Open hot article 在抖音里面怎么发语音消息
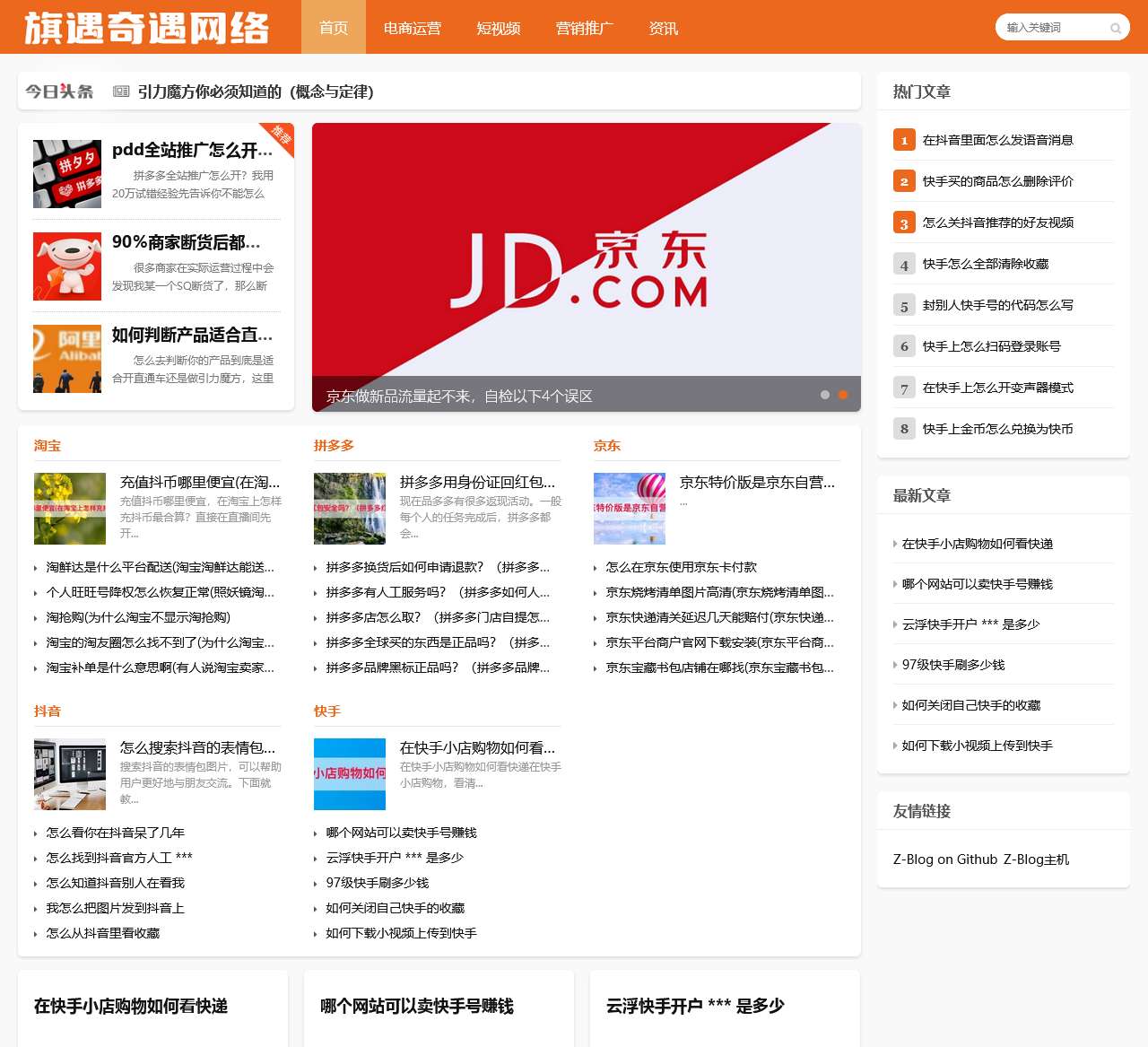Screen dimensions: 1148x1047 pyautogui.click(x=998, y=140)
